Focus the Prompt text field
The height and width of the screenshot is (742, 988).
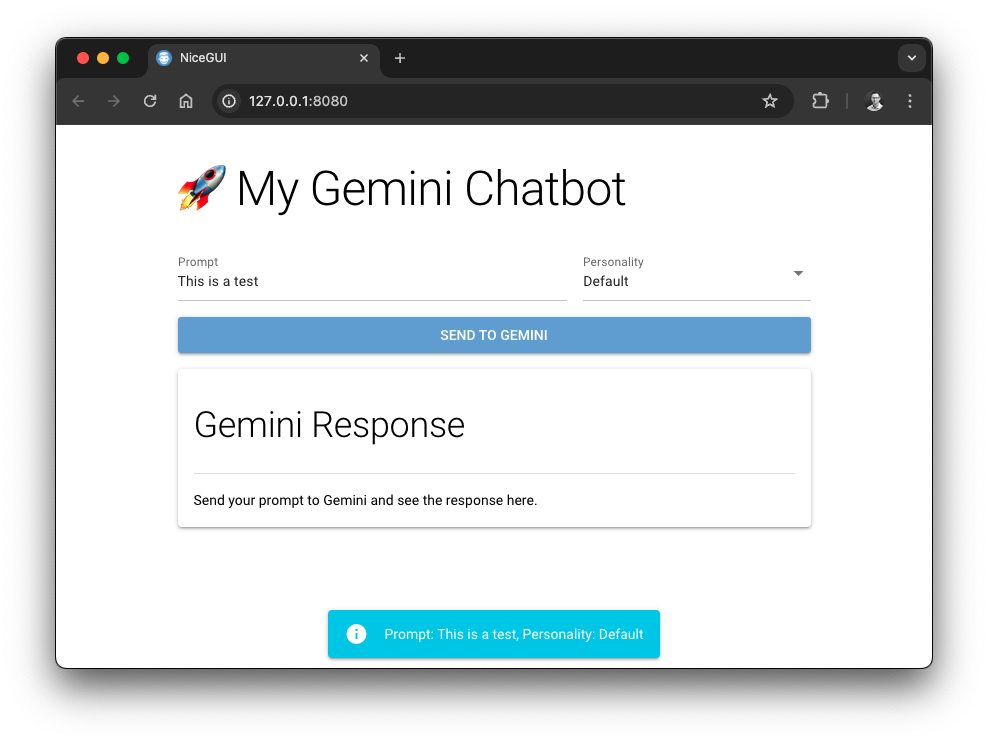(370, 281)
